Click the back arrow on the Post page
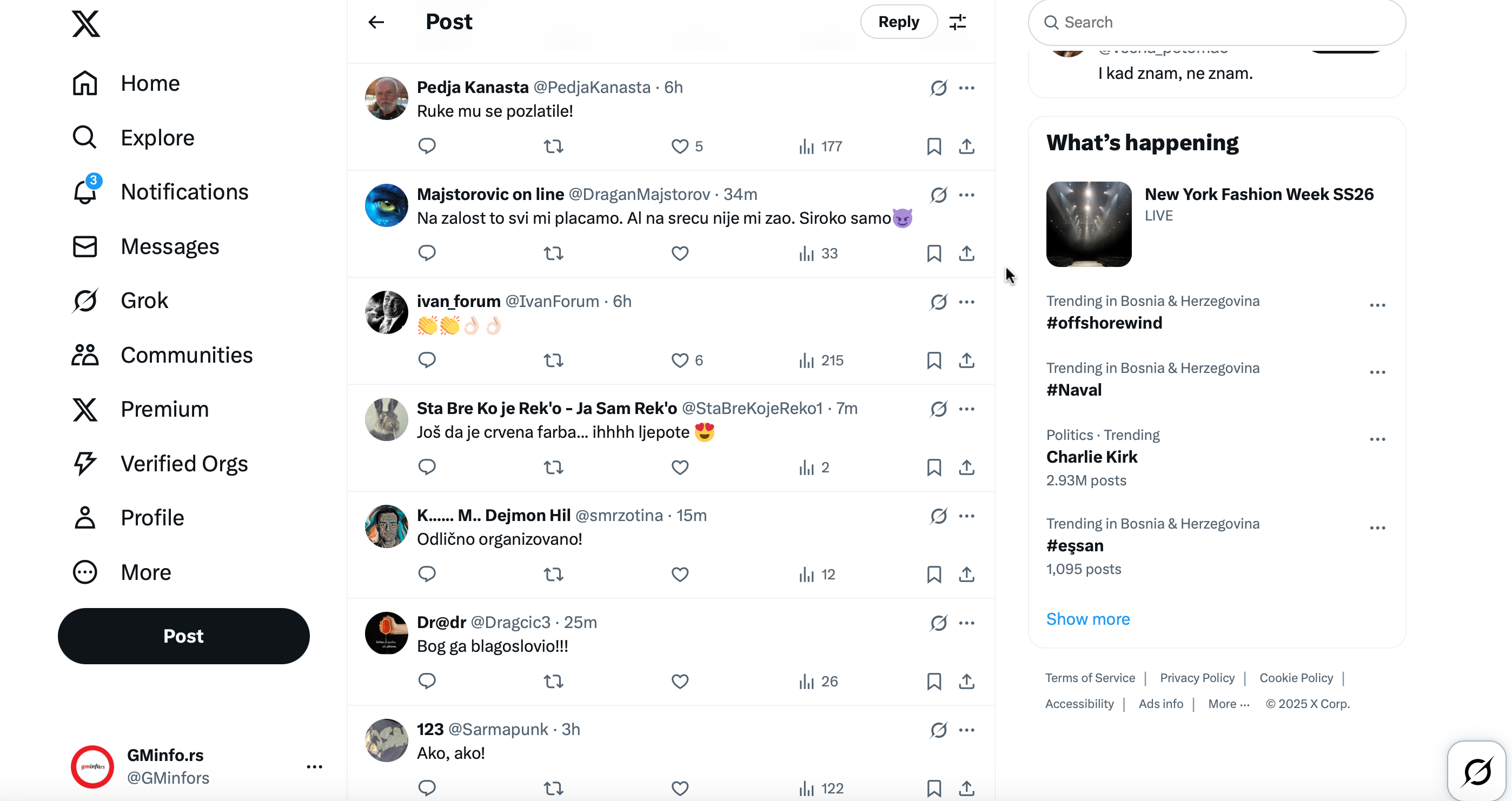This screenshot has height=801, width=1512. pyautogui.click(x=376, y=22)
